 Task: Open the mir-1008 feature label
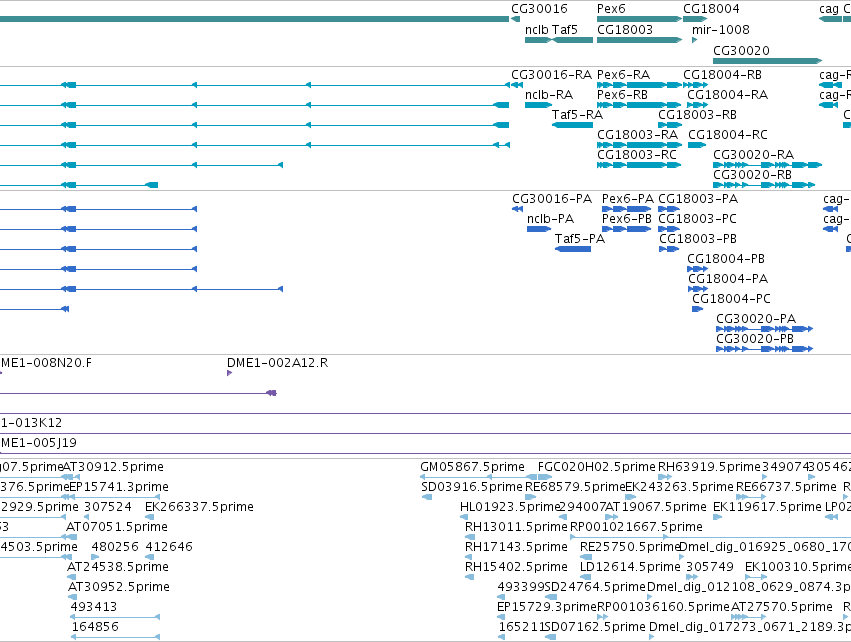[721, 30]
